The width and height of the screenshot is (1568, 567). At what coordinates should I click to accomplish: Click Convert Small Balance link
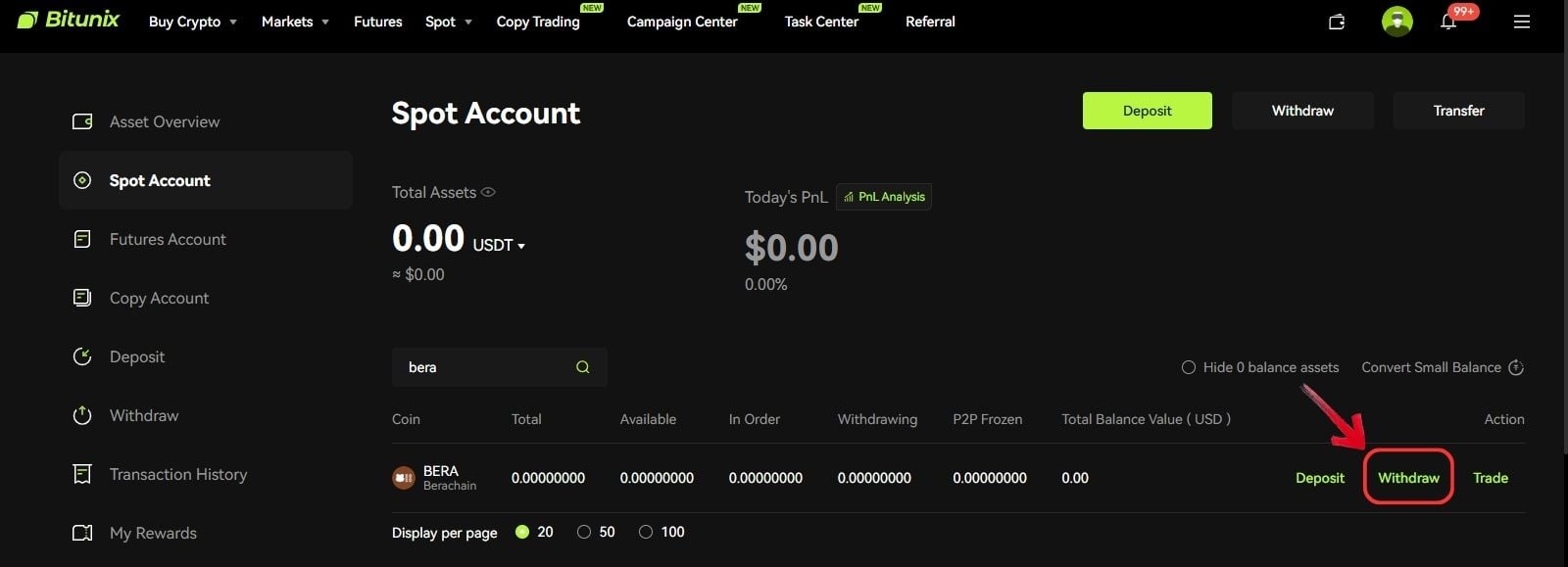pyautogui.click(x=1431, y=367)
